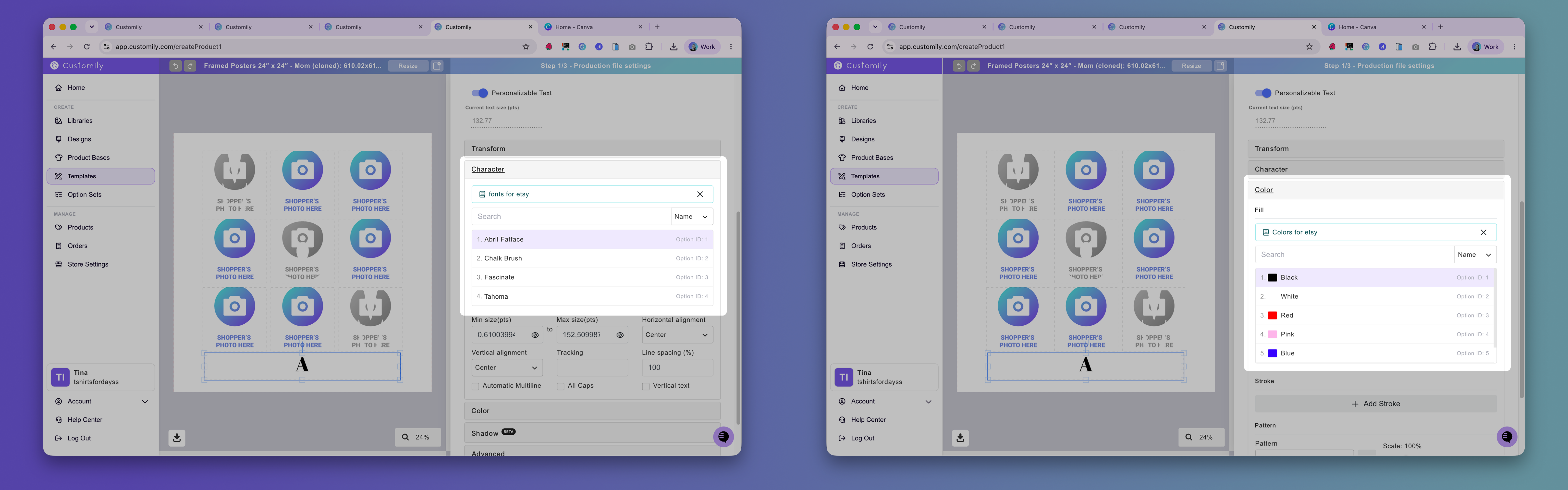Open the Horizontal alignment dropdown
The width and height of the screenshot is (1568, 490).
tap(677, 335)
